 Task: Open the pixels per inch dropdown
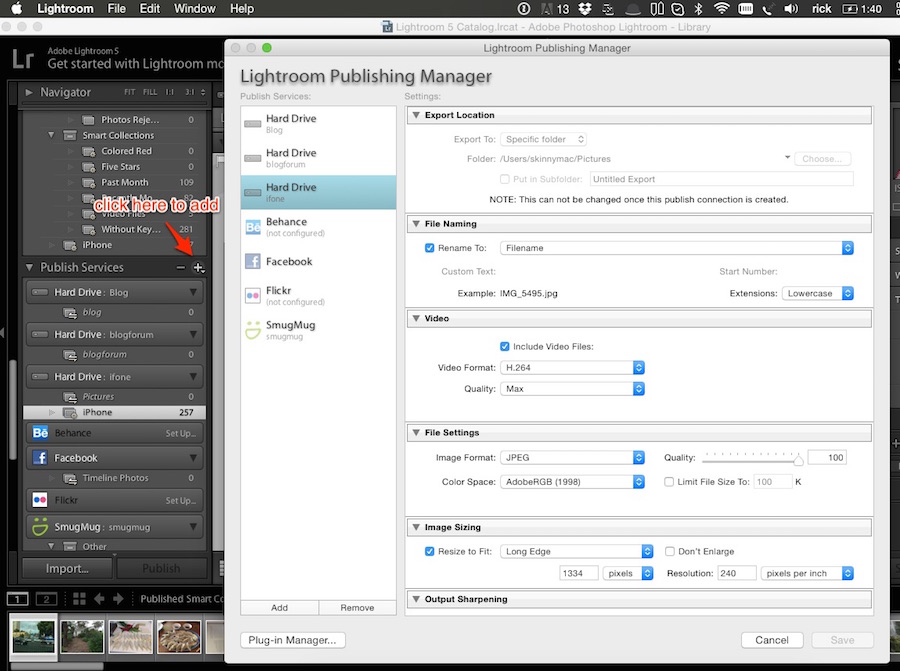[807, 573]
